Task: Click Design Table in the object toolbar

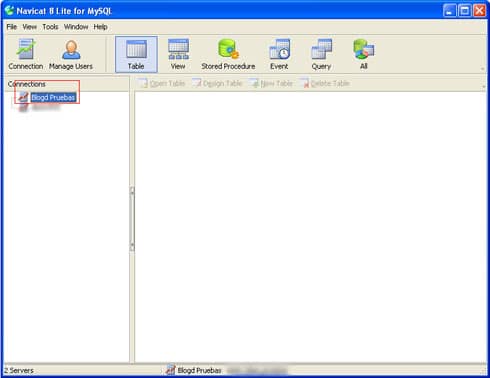Action: tap(217, 83)
